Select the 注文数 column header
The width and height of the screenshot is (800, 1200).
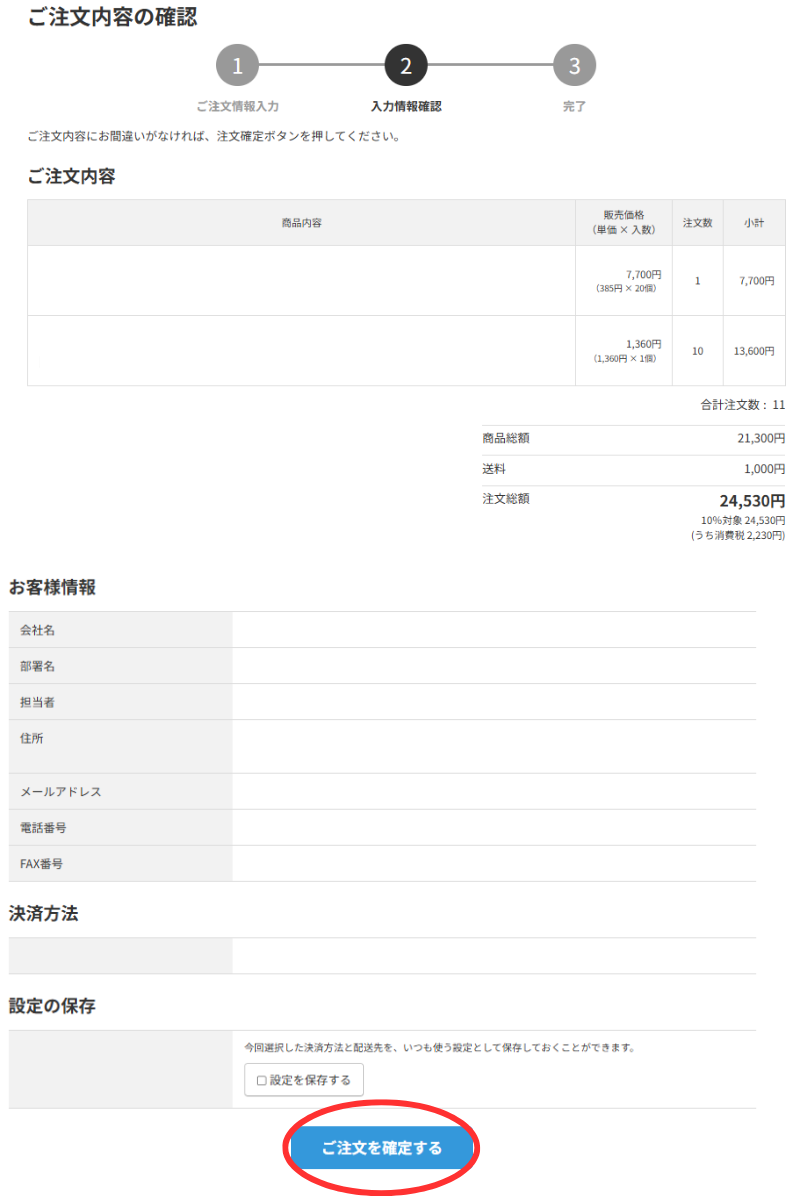point(697,222)
